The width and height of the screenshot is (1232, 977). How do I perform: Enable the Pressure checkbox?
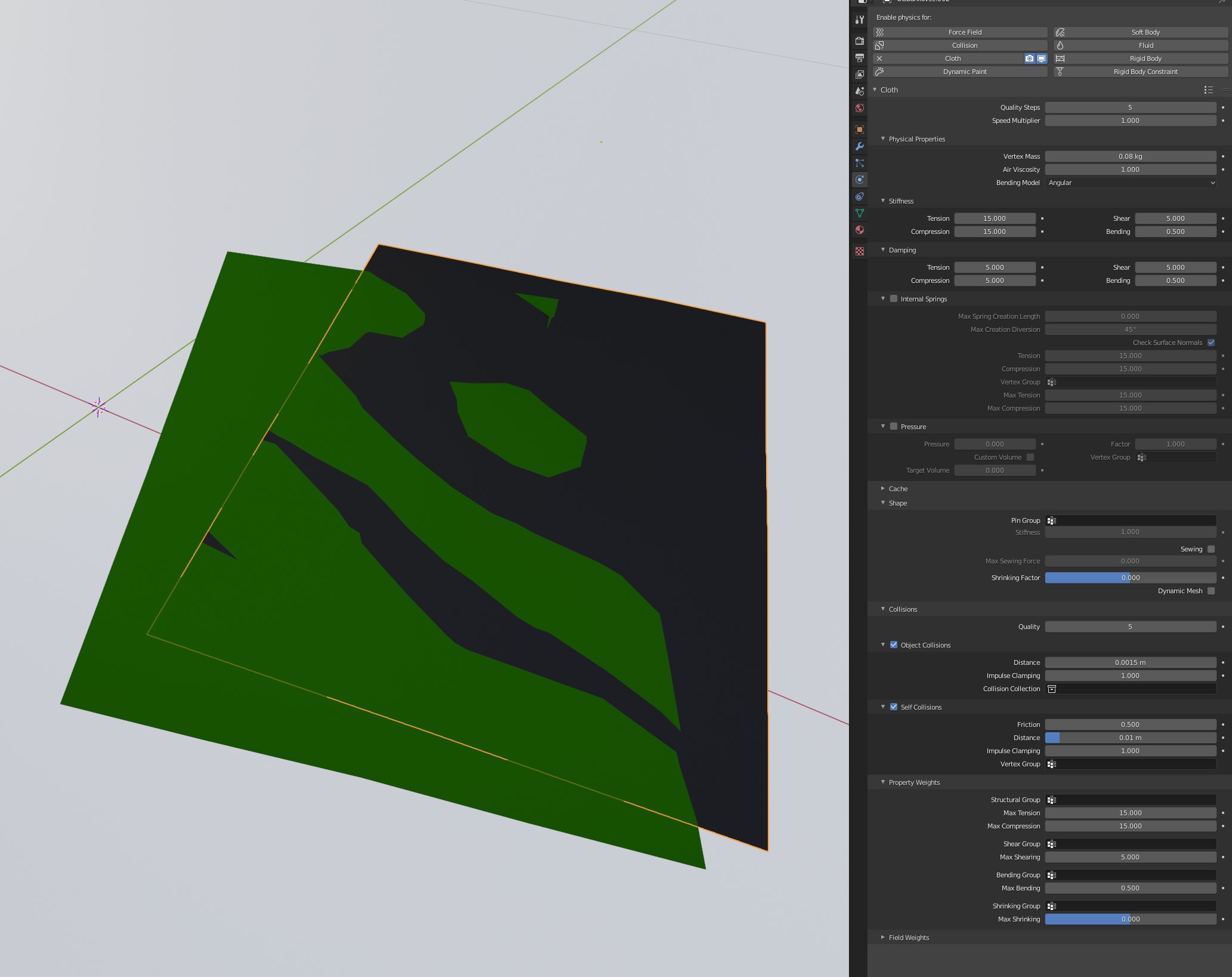click(x=893, y=426)
